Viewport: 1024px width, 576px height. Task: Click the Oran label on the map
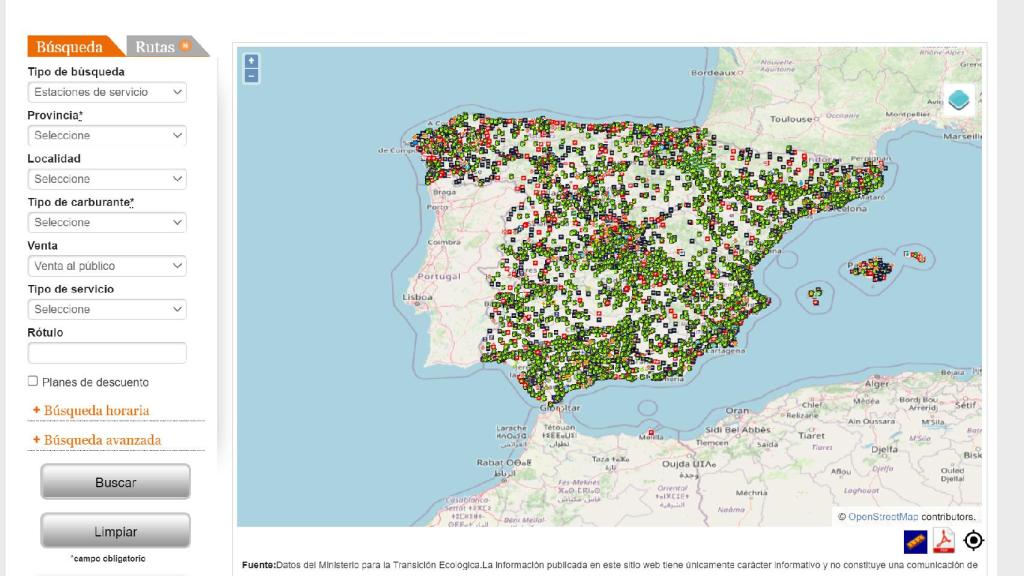click(x=737, y=411)
